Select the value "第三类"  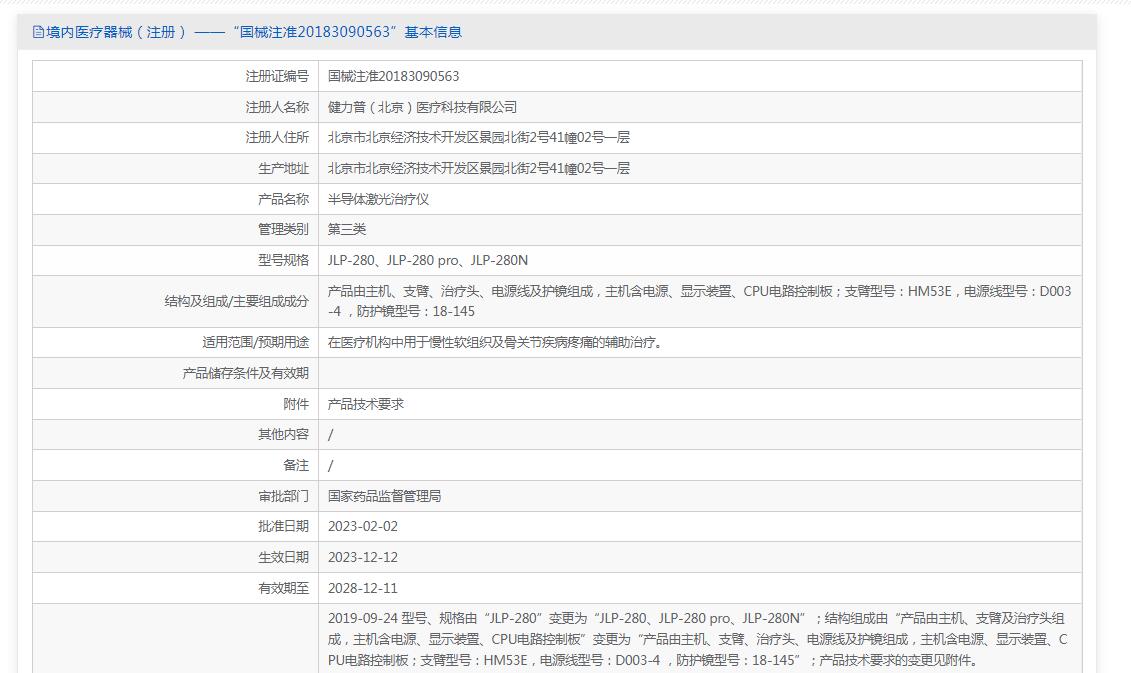point(347,229)
